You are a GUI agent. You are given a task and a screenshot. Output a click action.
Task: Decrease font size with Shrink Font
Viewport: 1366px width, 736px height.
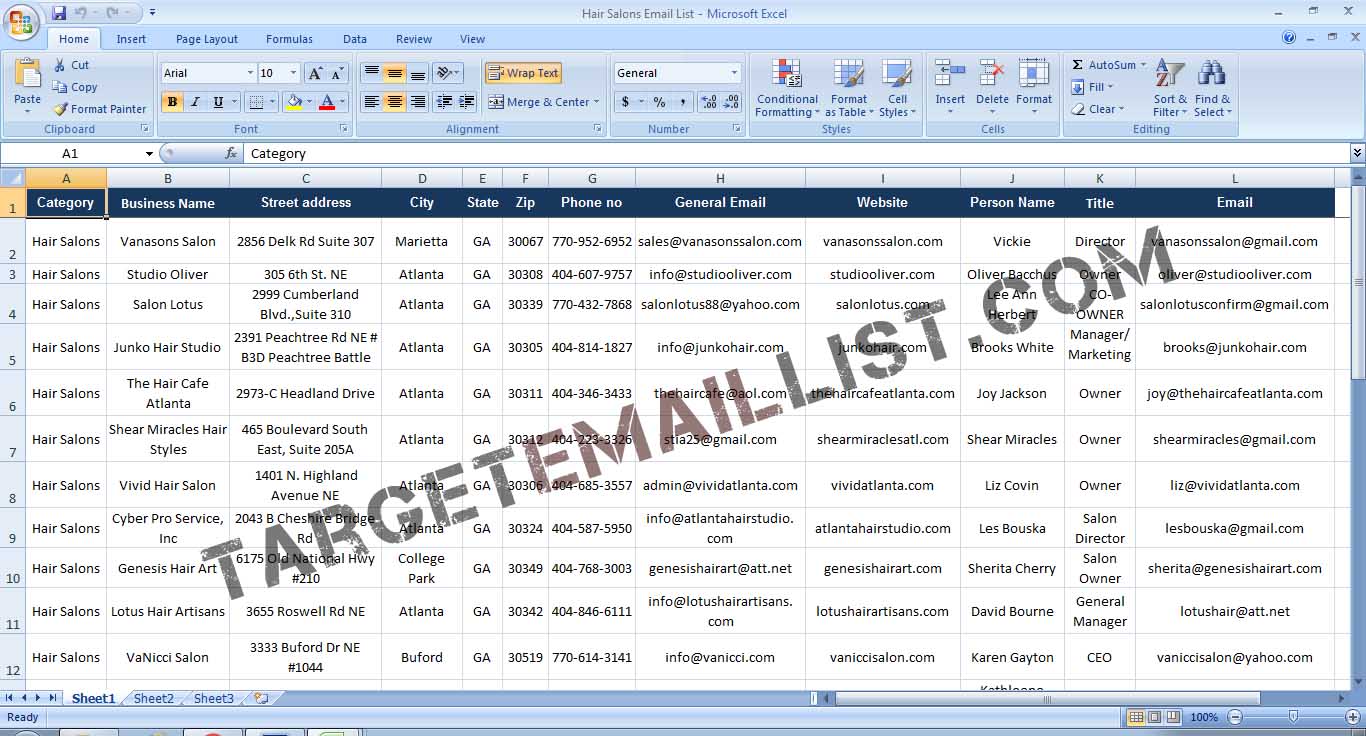point(337,73)
